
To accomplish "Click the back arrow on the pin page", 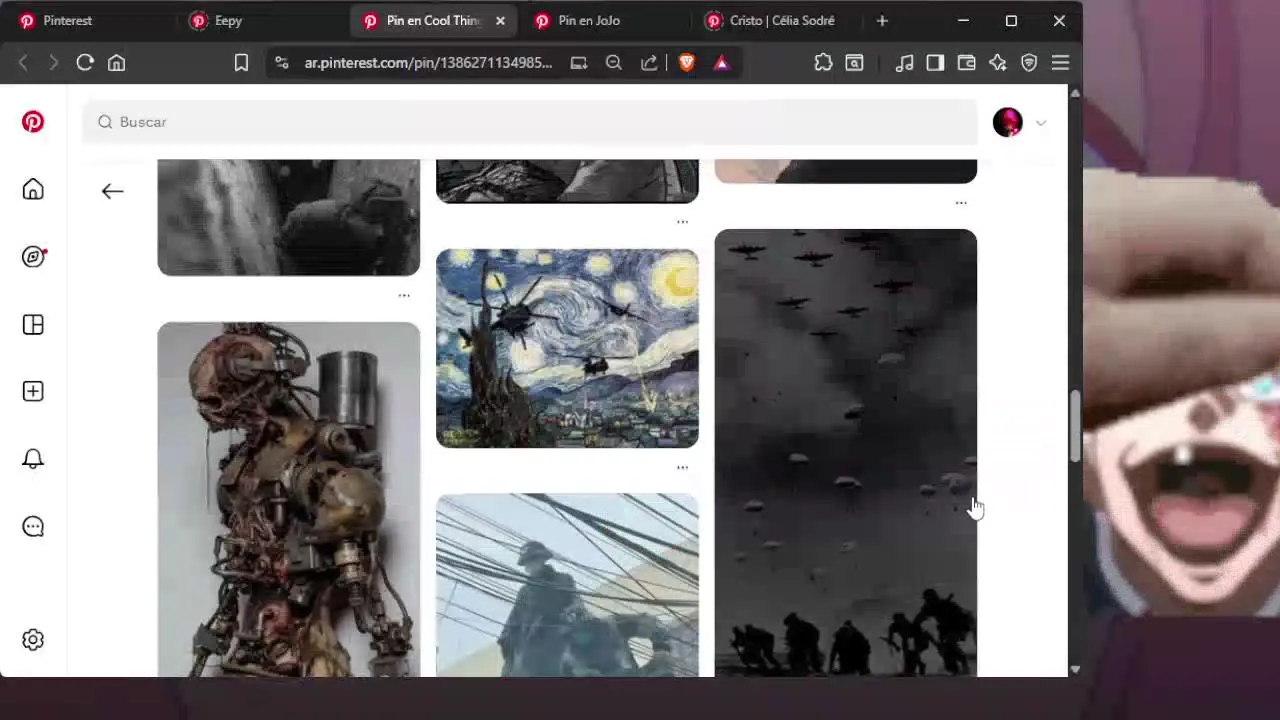I will [112, 191].
